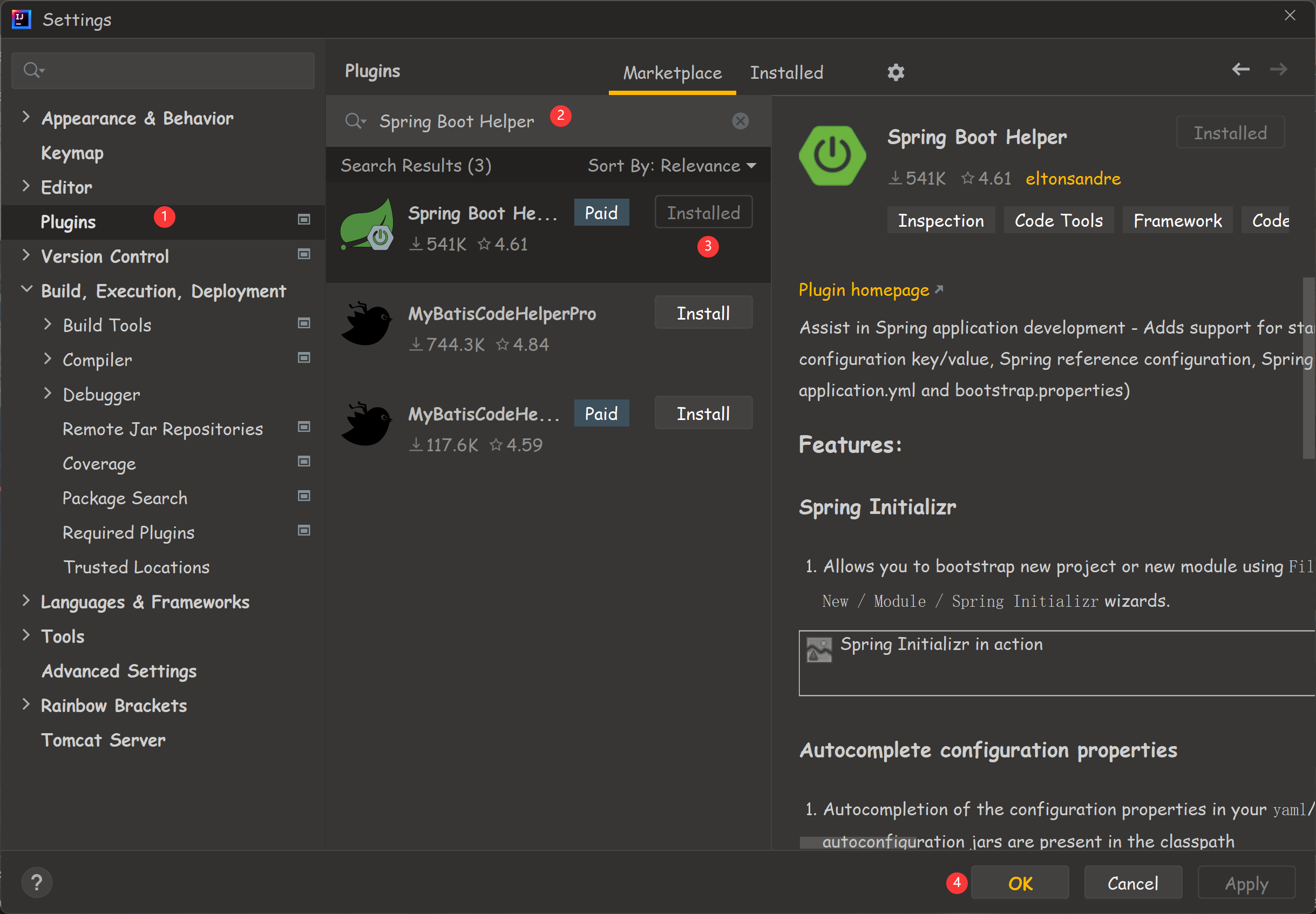Open plugin settings gear menu
Screen dimensions: 1316x914
click(896, 73)
